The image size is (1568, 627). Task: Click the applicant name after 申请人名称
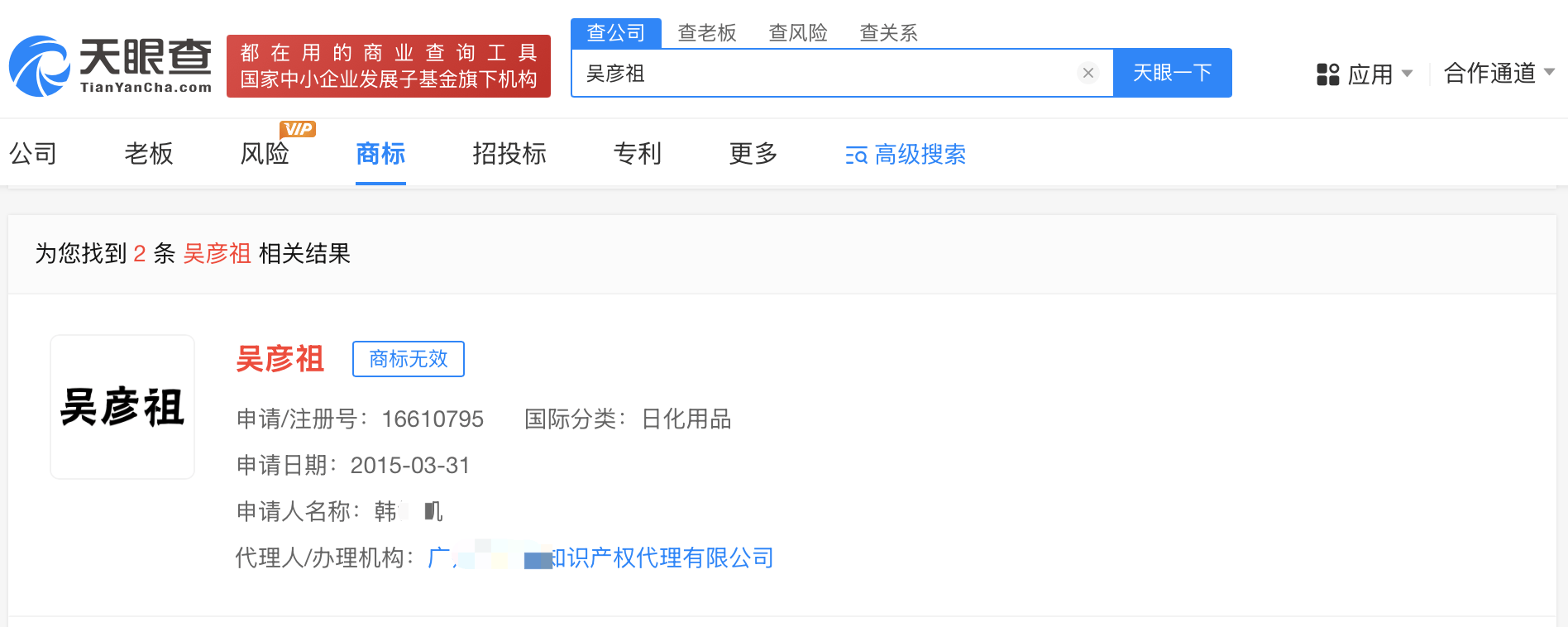point(409,512)
